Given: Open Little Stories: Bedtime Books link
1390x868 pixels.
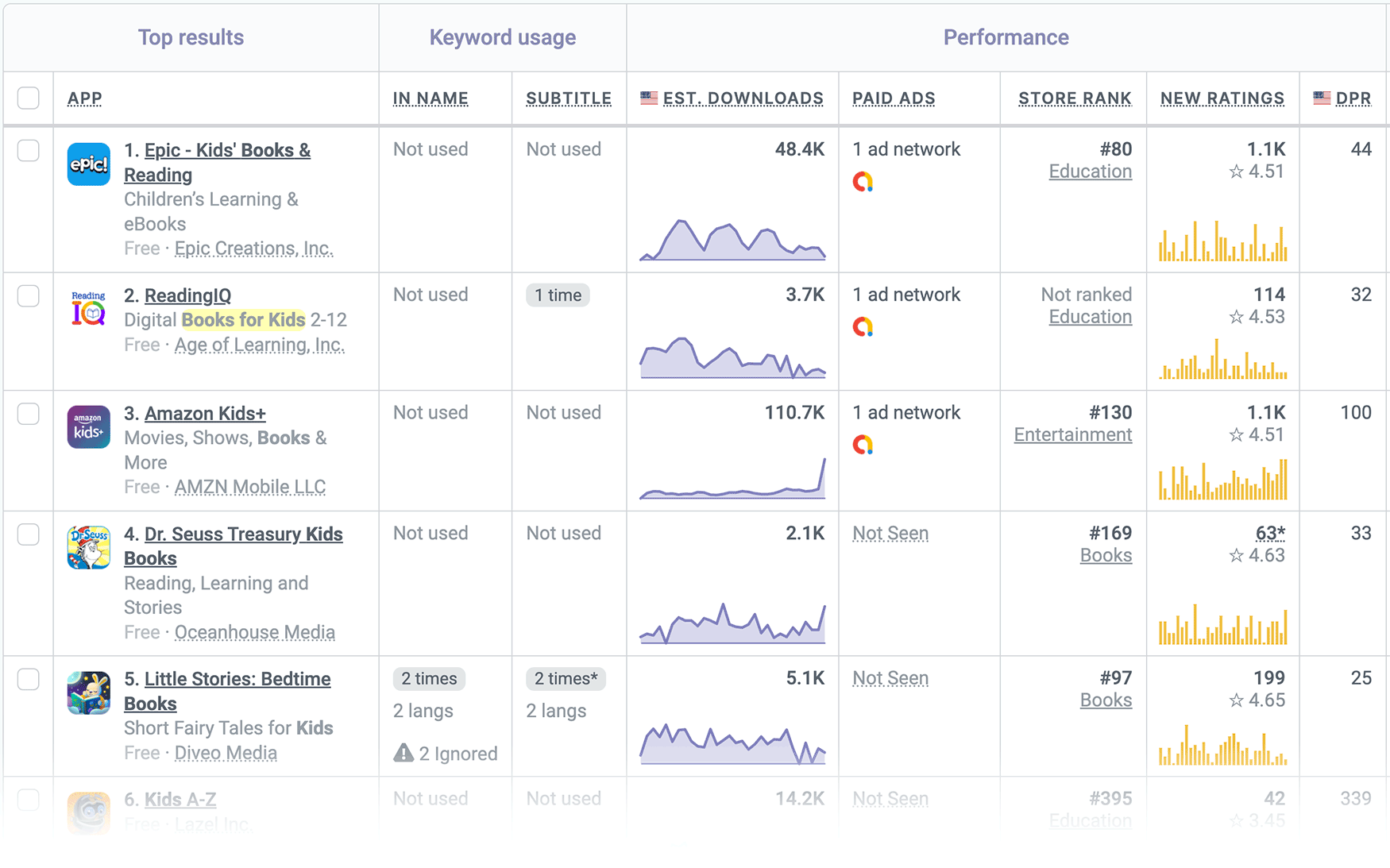Looking at the screenshot, I should click(227, 691).
